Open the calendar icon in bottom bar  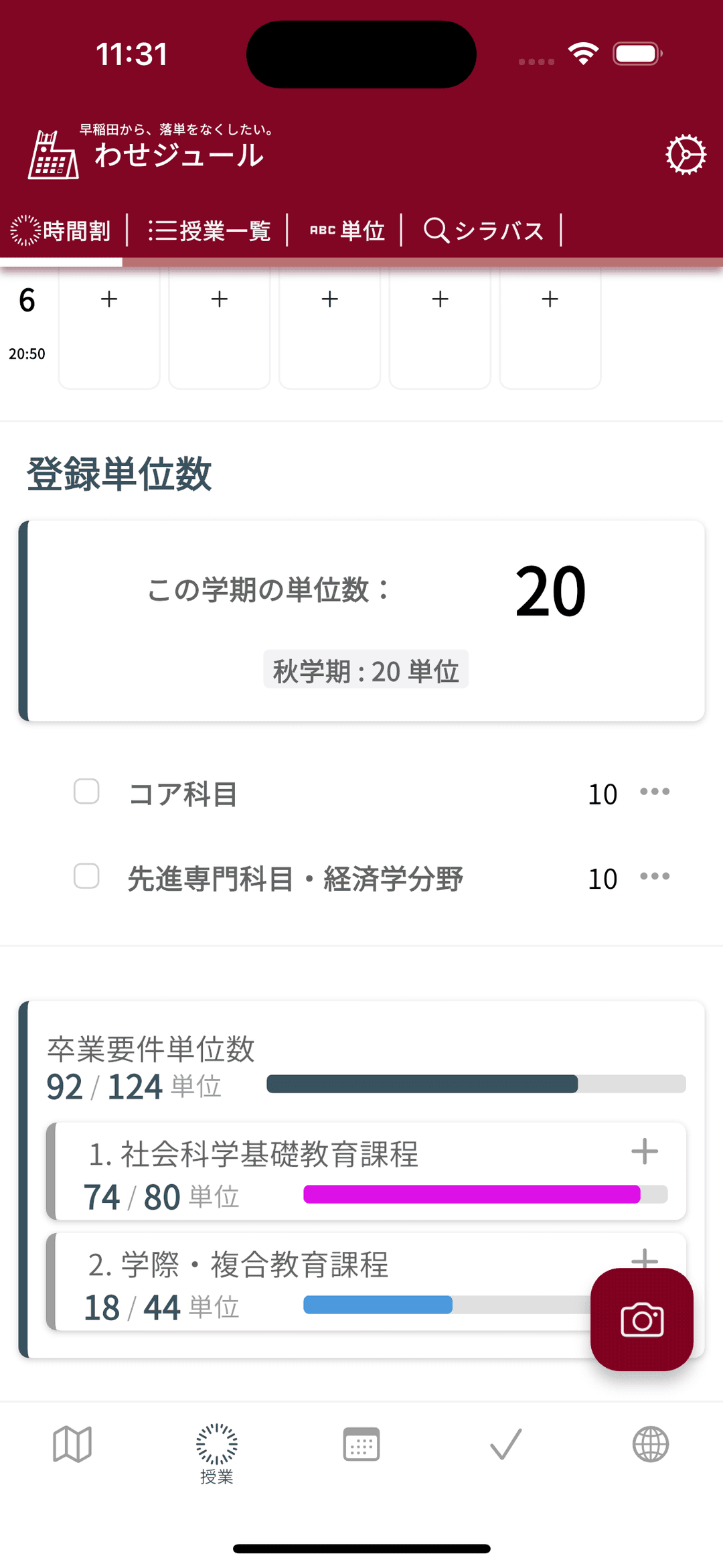pyautogui.click(x=361, y=1444)
